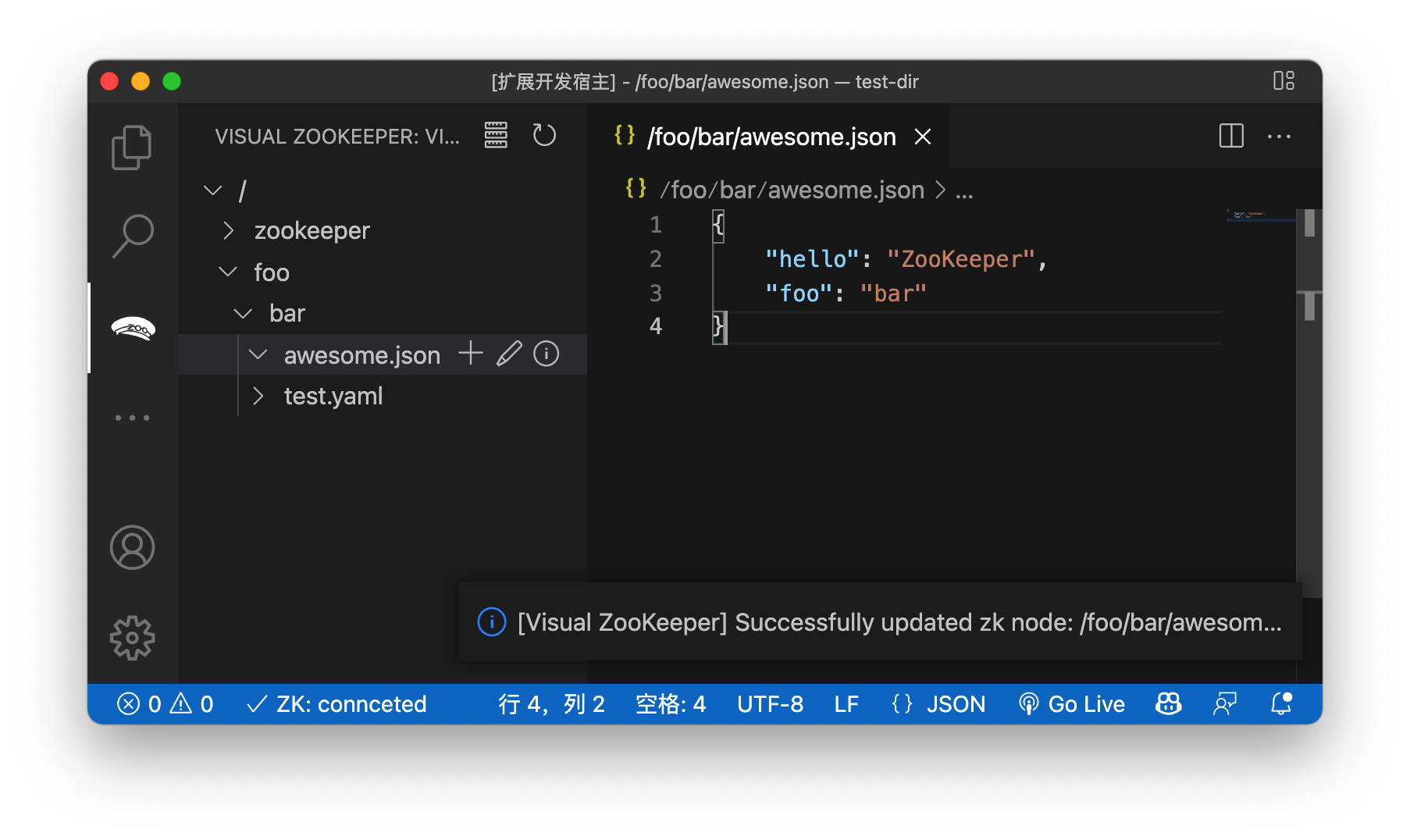
Task: Open the Search view in activity bar
Action: [132, 236]
